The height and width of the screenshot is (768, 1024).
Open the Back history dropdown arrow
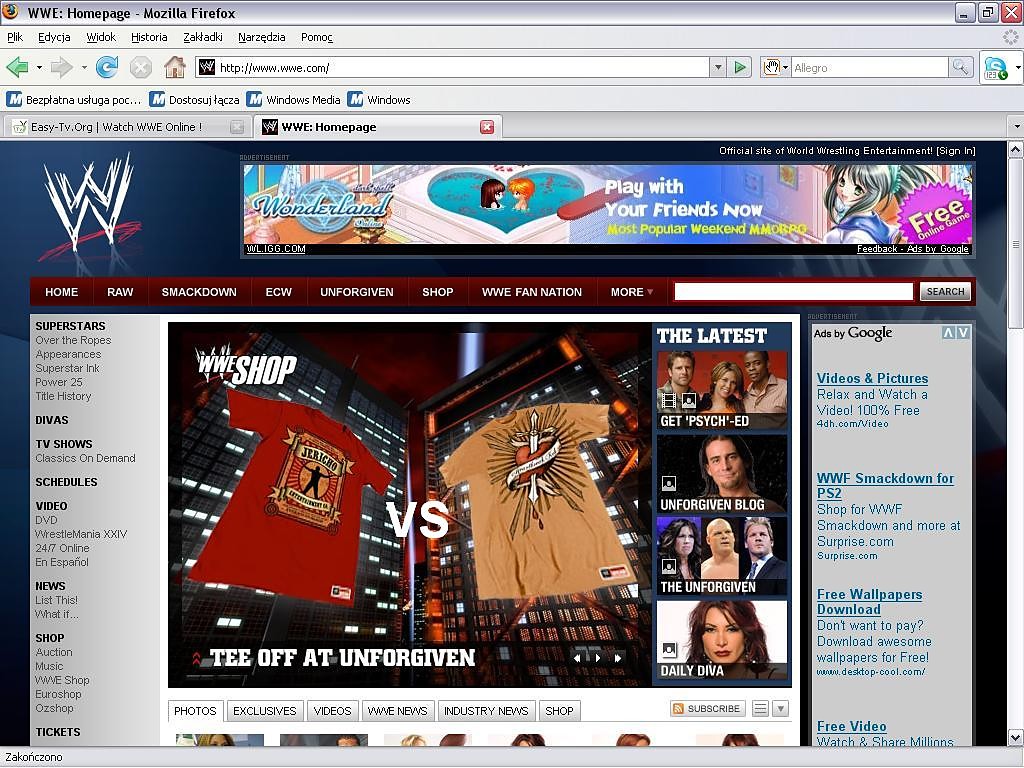[39, 67]
